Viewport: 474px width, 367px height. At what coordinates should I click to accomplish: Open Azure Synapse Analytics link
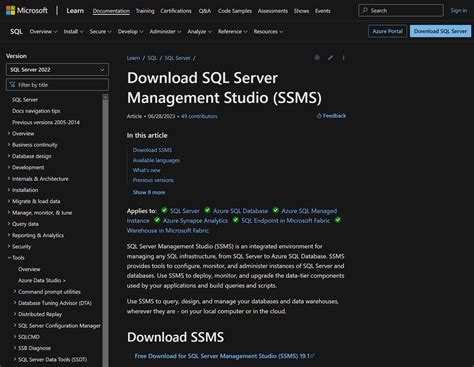tap(195, 221)
